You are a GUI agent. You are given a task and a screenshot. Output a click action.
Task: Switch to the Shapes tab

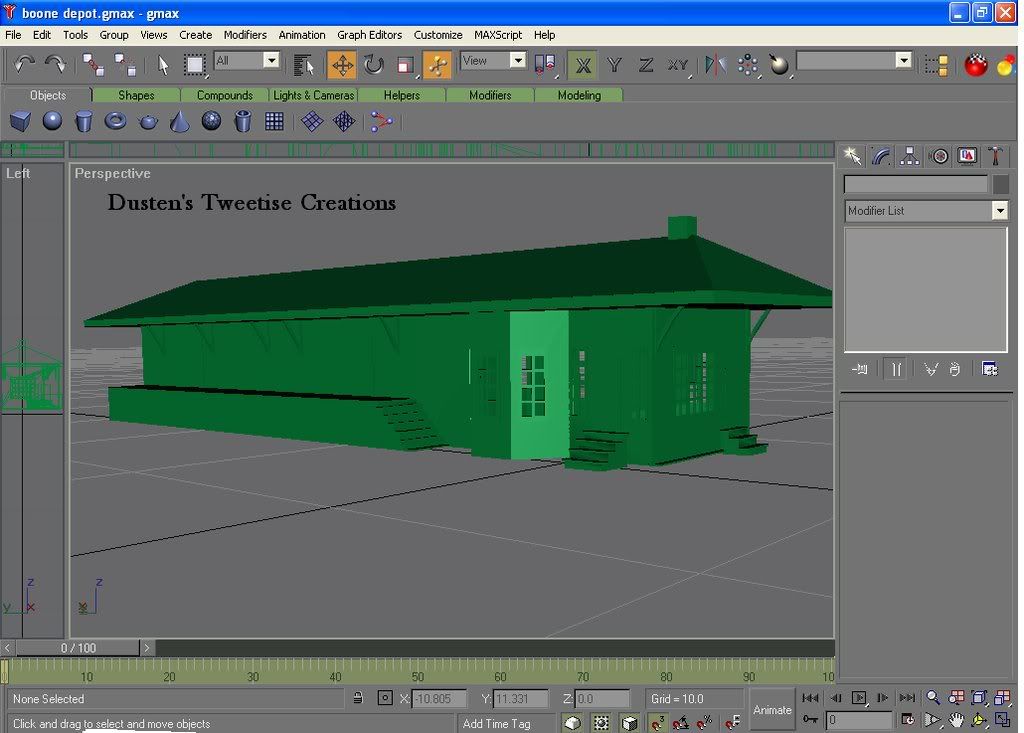136,95
